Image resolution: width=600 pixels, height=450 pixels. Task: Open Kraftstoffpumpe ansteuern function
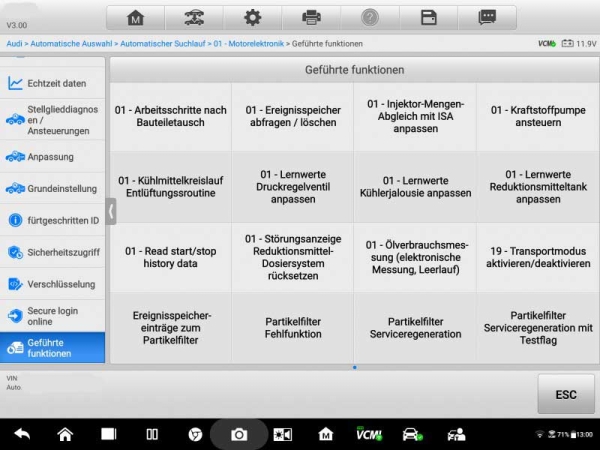[536, 116]
